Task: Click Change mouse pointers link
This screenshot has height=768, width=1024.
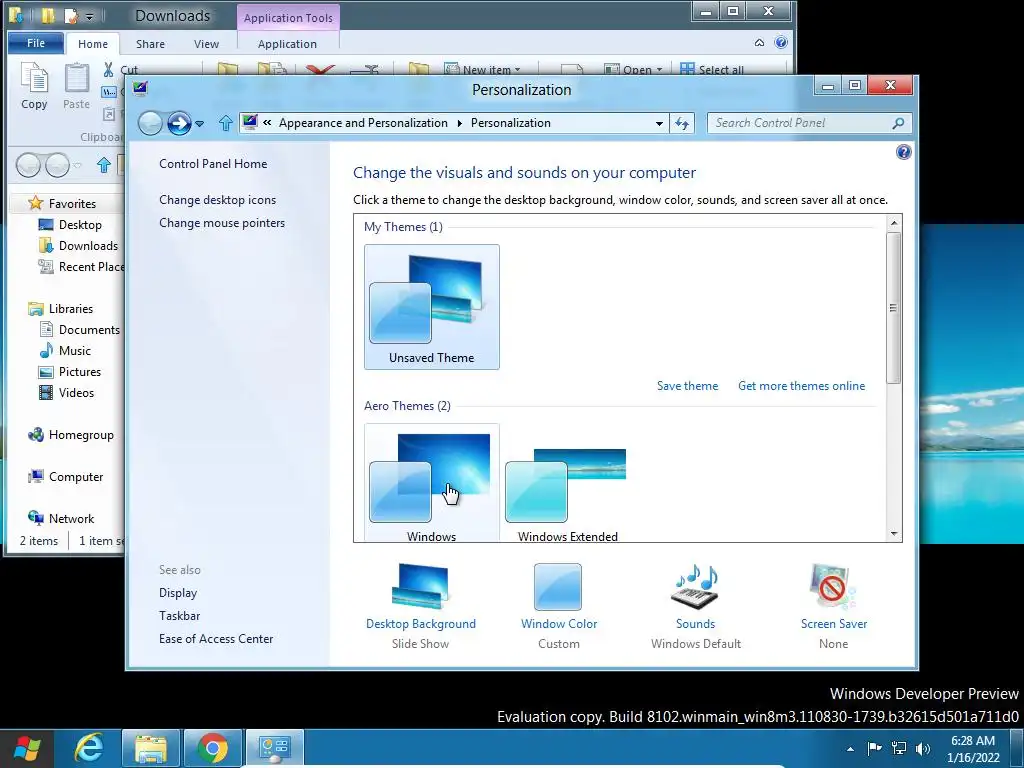Action: click(222, 223)
